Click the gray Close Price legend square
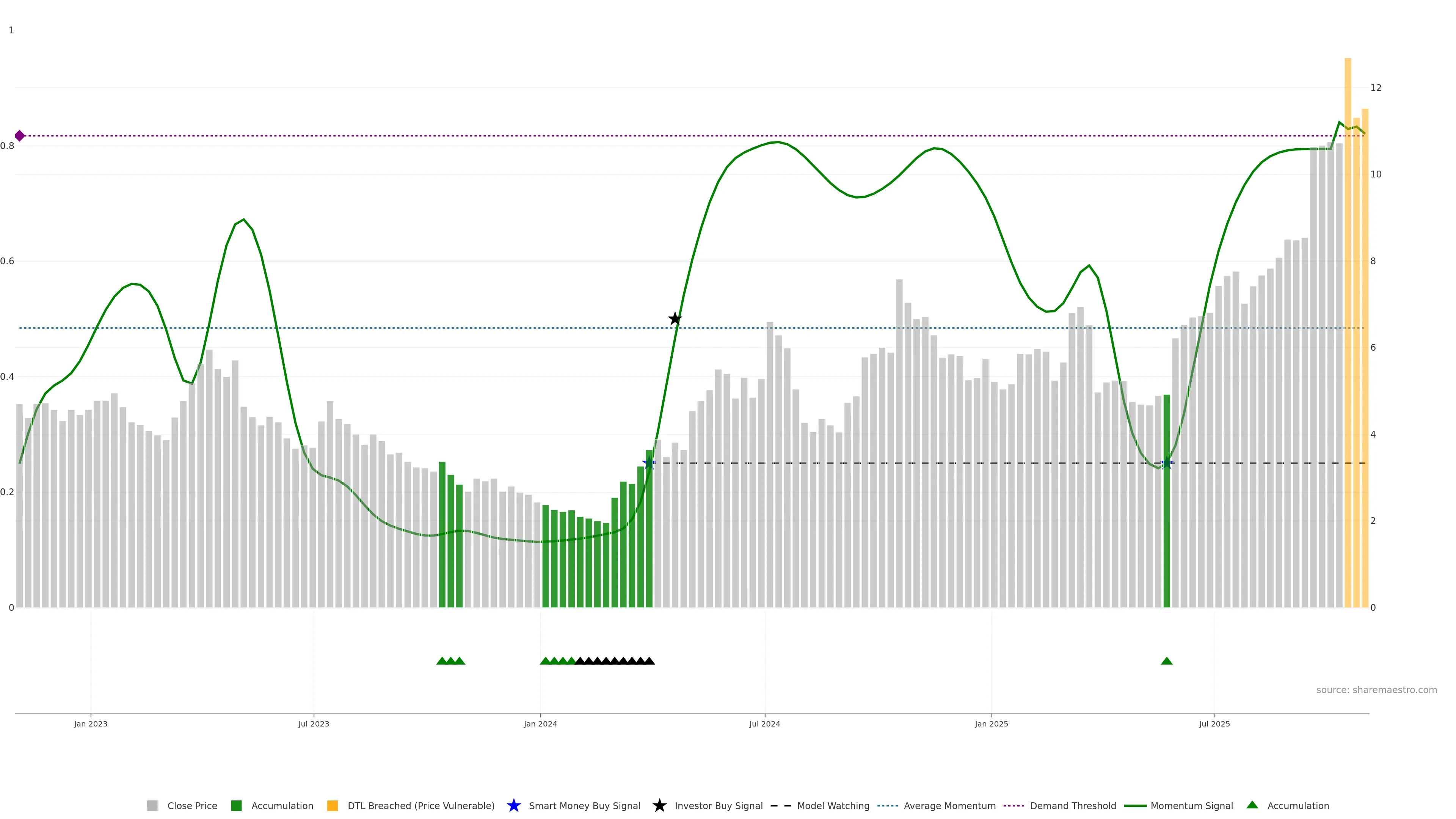The image size is (1456, 819). coord(152,805)
